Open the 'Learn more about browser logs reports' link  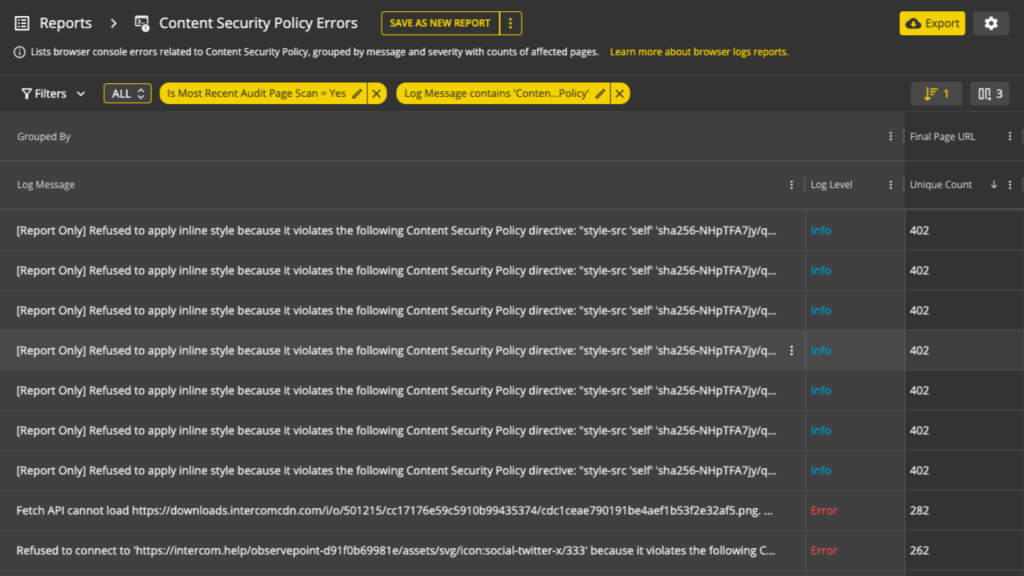click(698, 51)
